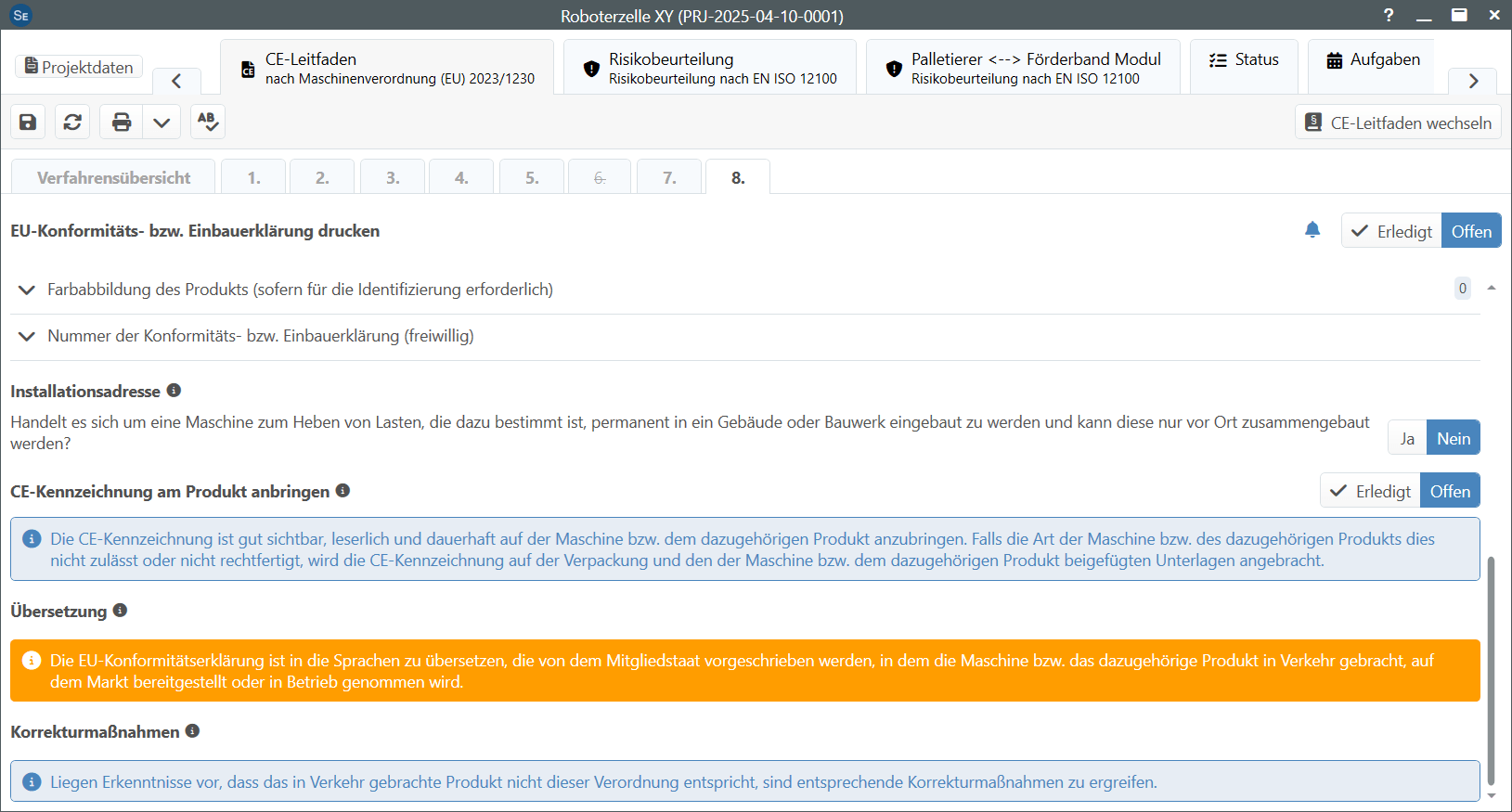
Task: Click the CE-Leitfaden wechseln button
Action: (1398, 122)
